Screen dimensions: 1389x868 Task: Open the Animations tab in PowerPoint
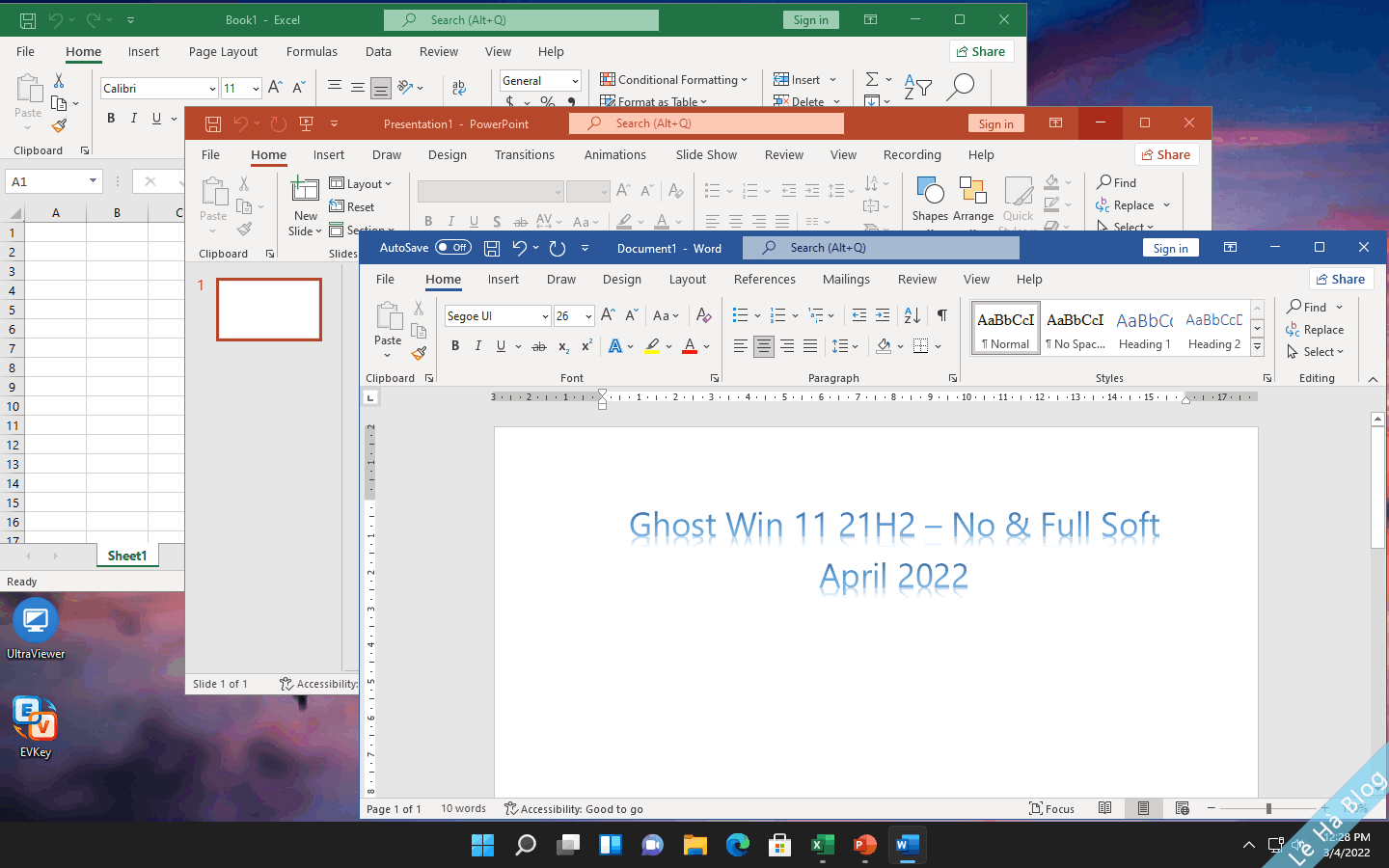(615, 154)
